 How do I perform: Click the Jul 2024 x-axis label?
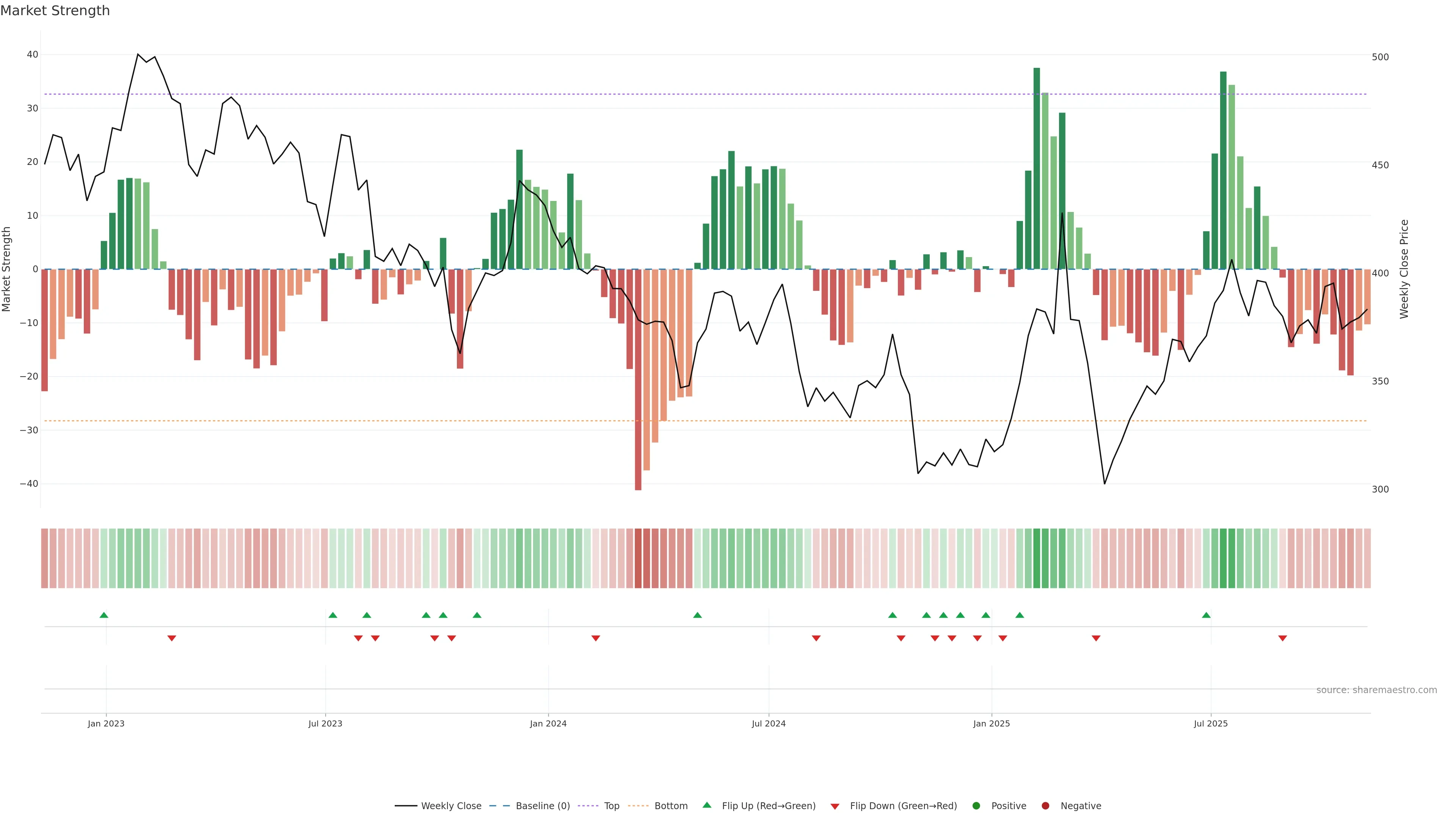click(768, 723)
